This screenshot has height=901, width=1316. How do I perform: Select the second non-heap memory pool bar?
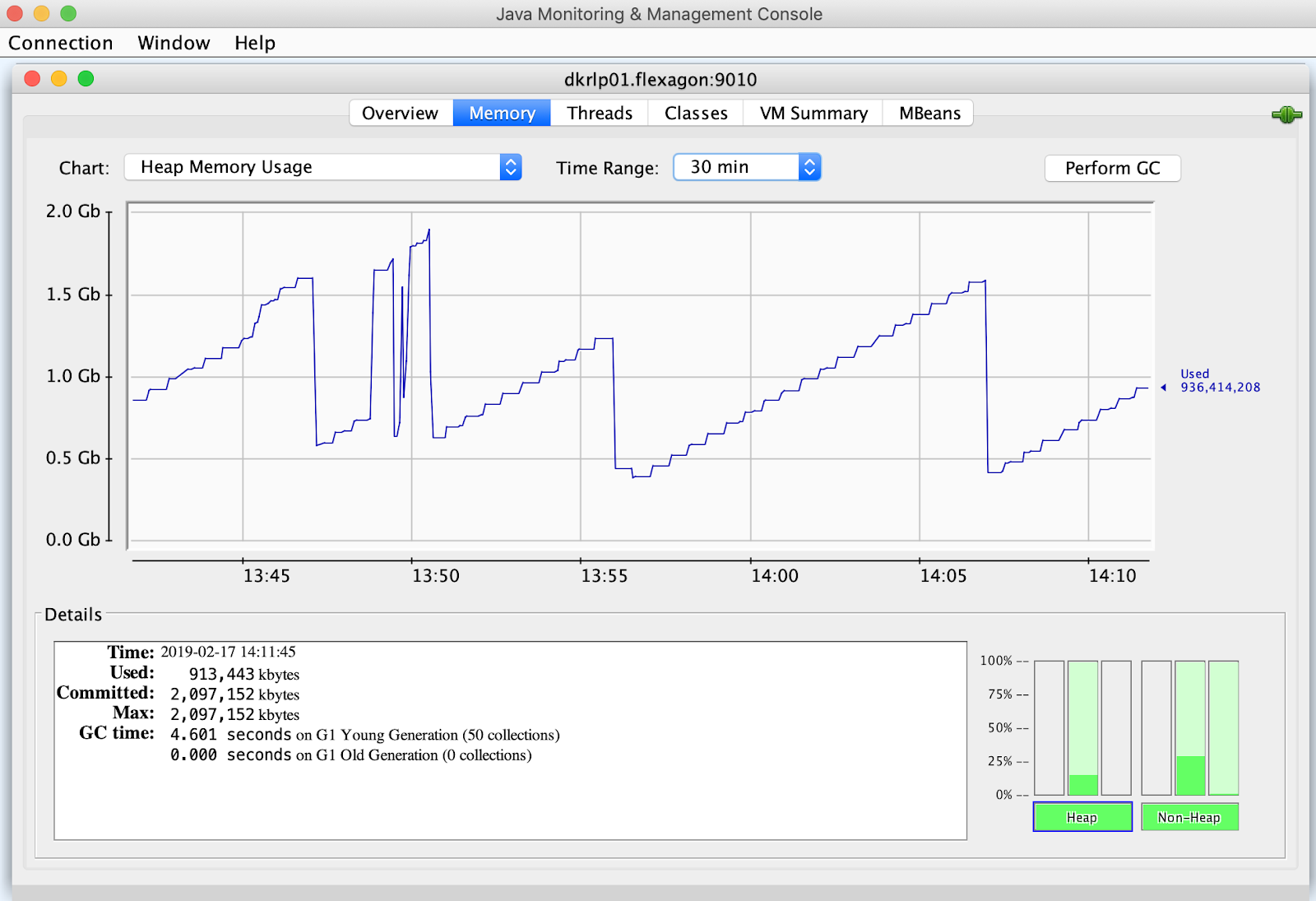[1190, 727]
